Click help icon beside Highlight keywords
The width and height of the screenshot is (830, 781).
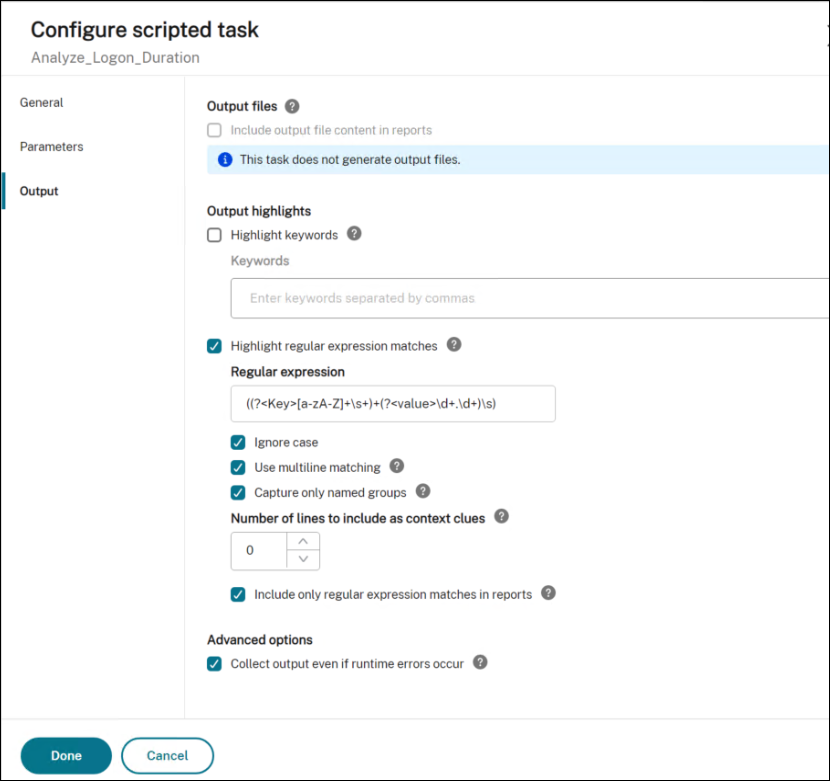point(354,234)
